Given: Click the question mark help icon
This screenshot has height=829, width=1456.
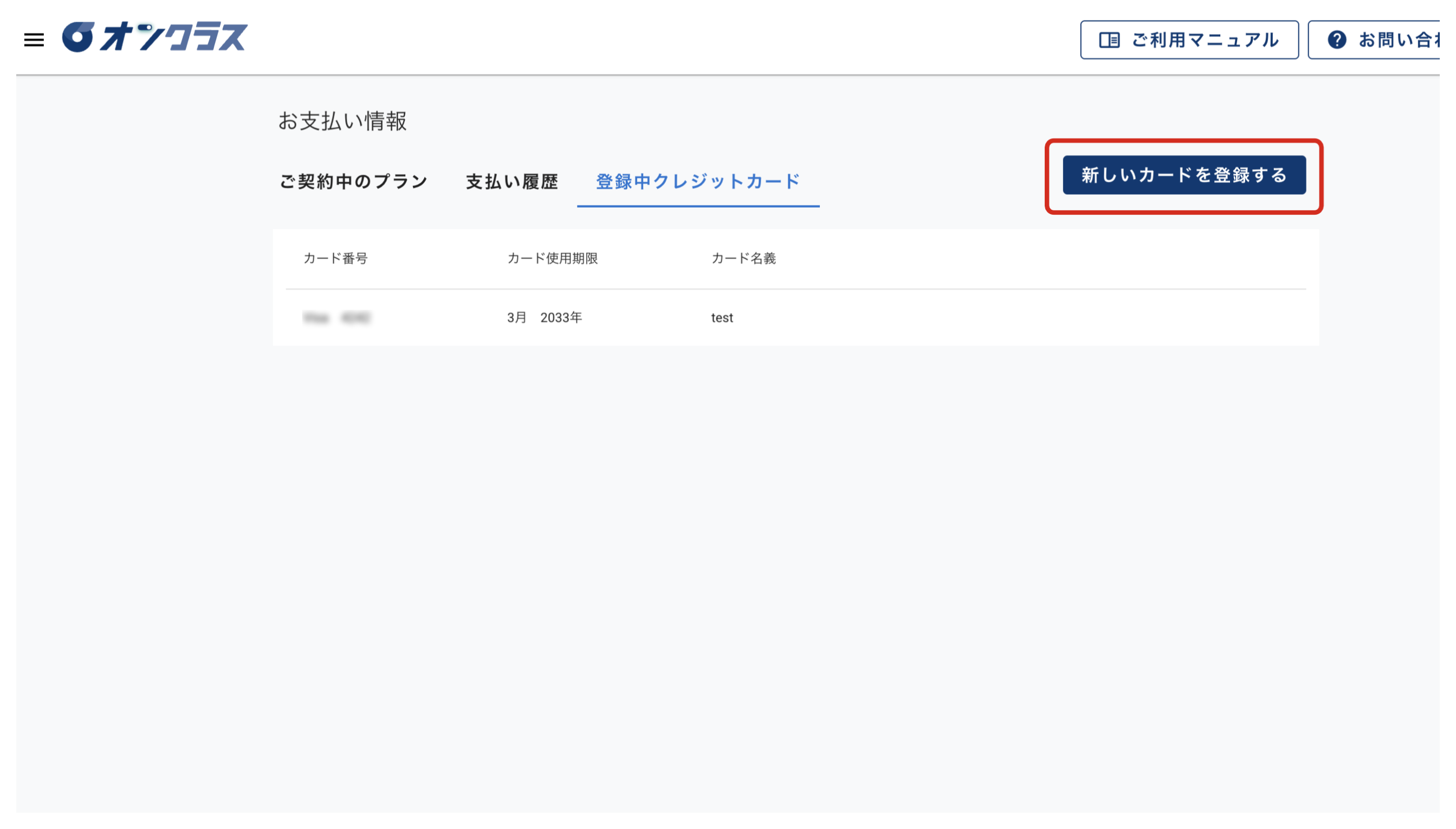Looking at the screenshot, I should click(x=1336, y=40).
